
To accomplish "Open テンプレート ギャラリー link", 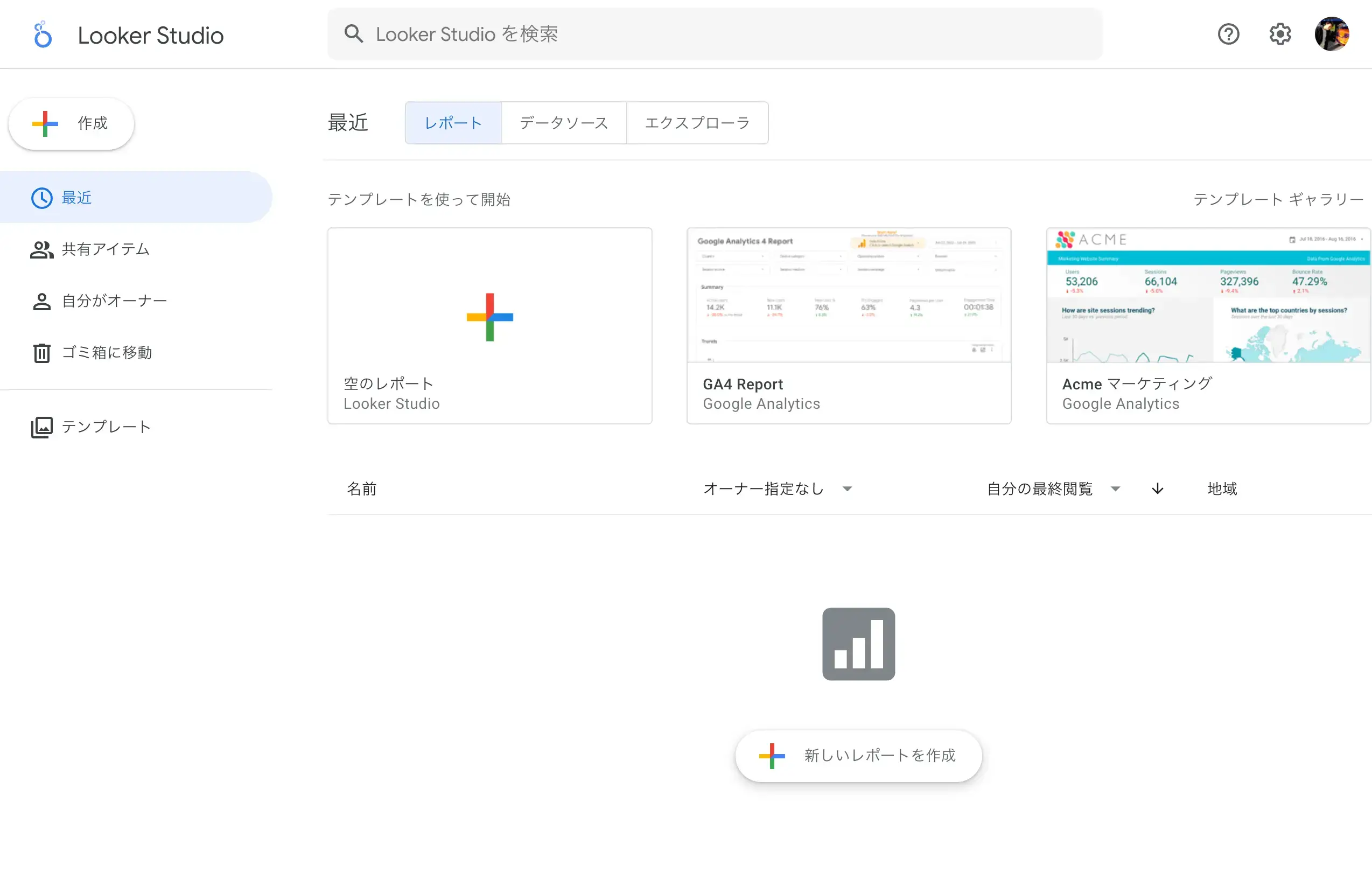I will tap(1278, 199).
